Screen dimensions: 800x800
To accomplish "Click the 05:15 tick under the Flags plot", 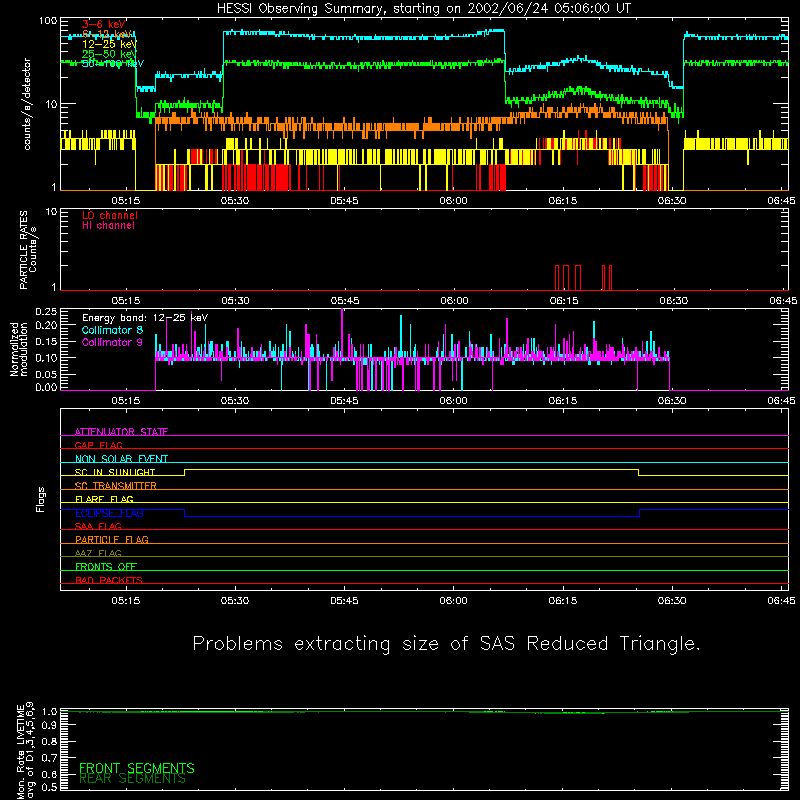I will pyautogui.click(x=126, y=601).
